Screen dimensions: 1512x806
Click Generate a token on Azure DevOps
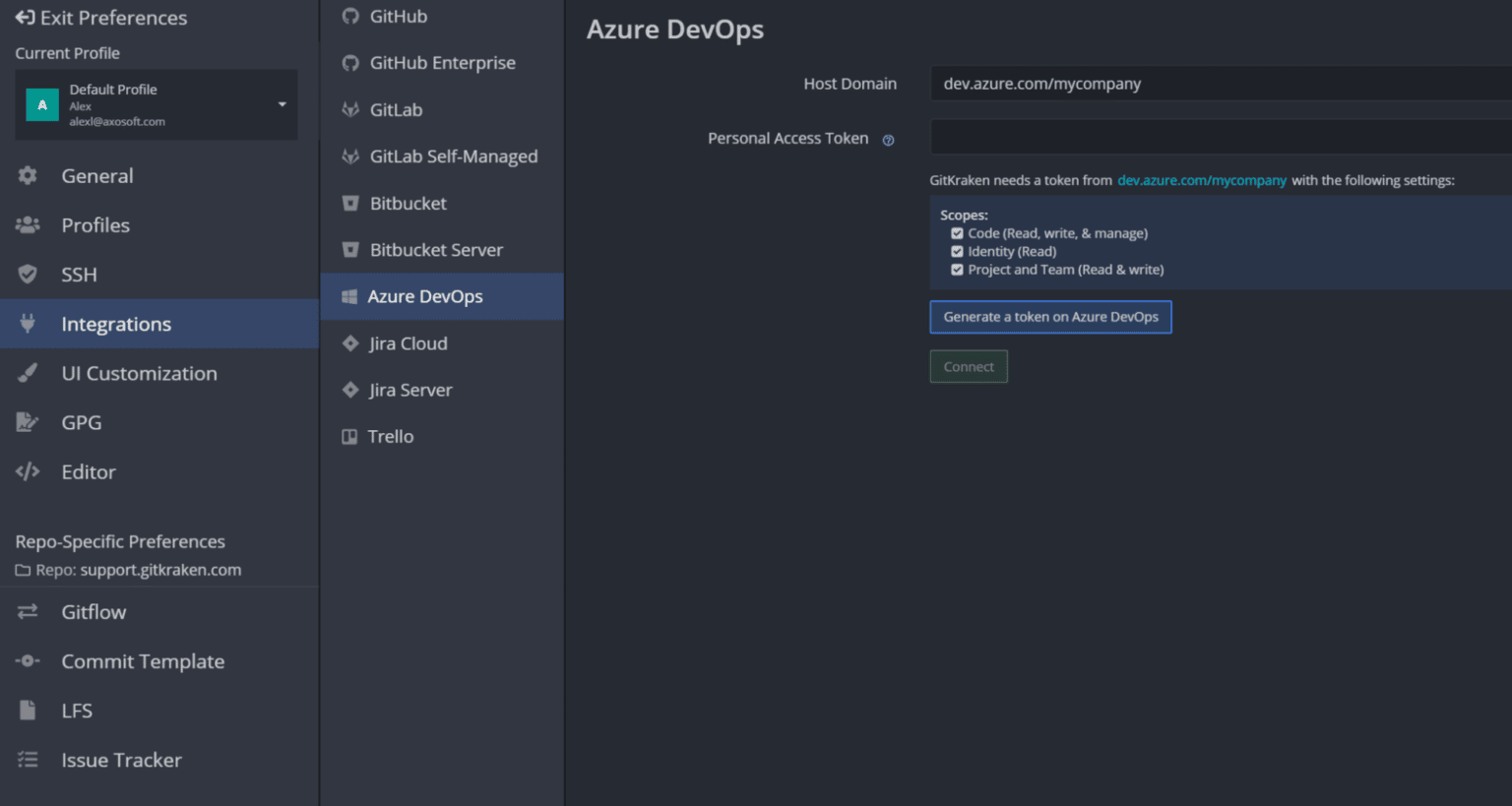click(x=1050, y=317)
